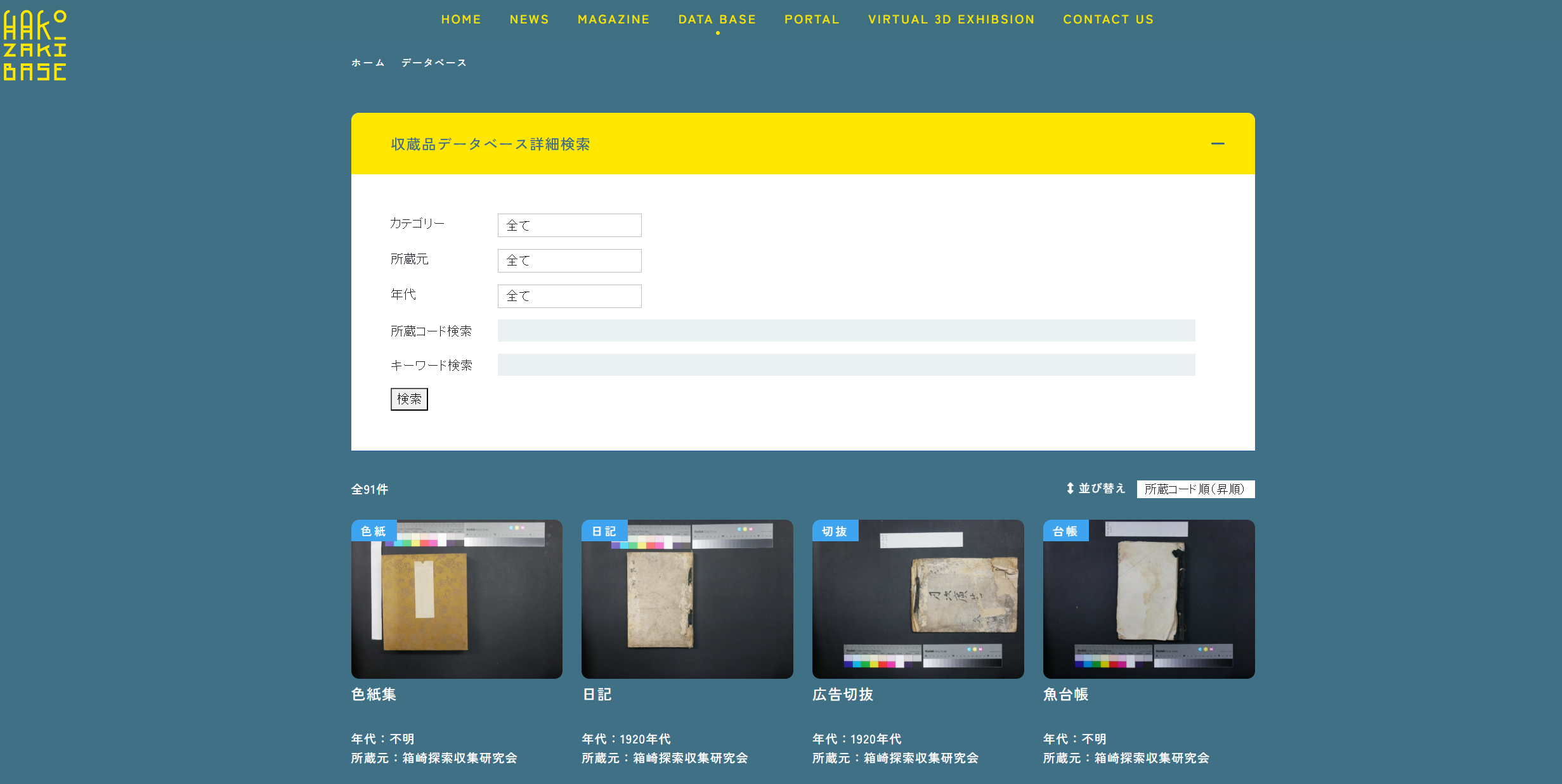Open VIRTUAL 3D EXHIBSION
The image size is (1562, 784).
tap(951, 19)
